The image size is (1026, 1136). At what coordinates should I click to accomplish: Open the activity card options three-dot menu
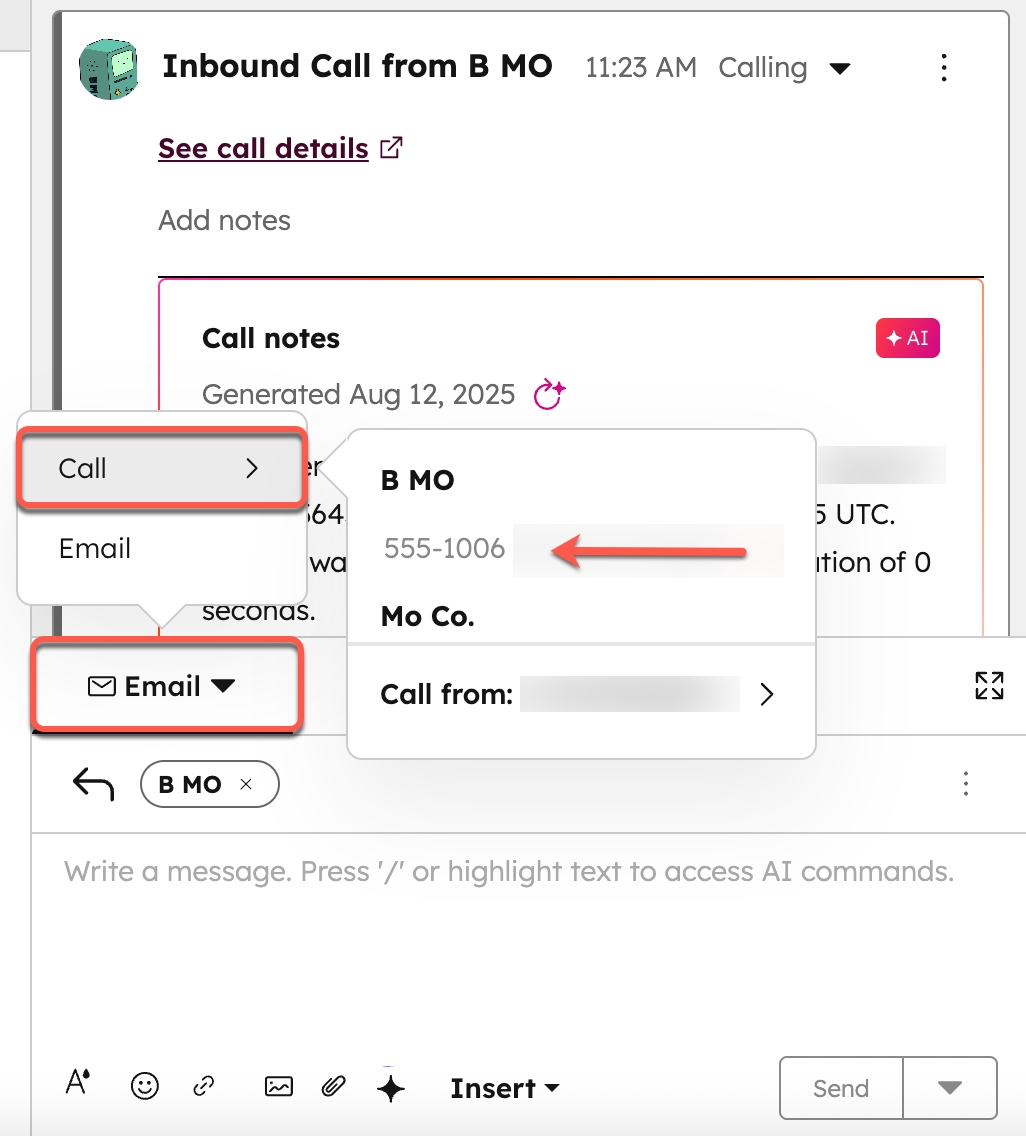tap(943, 67)
